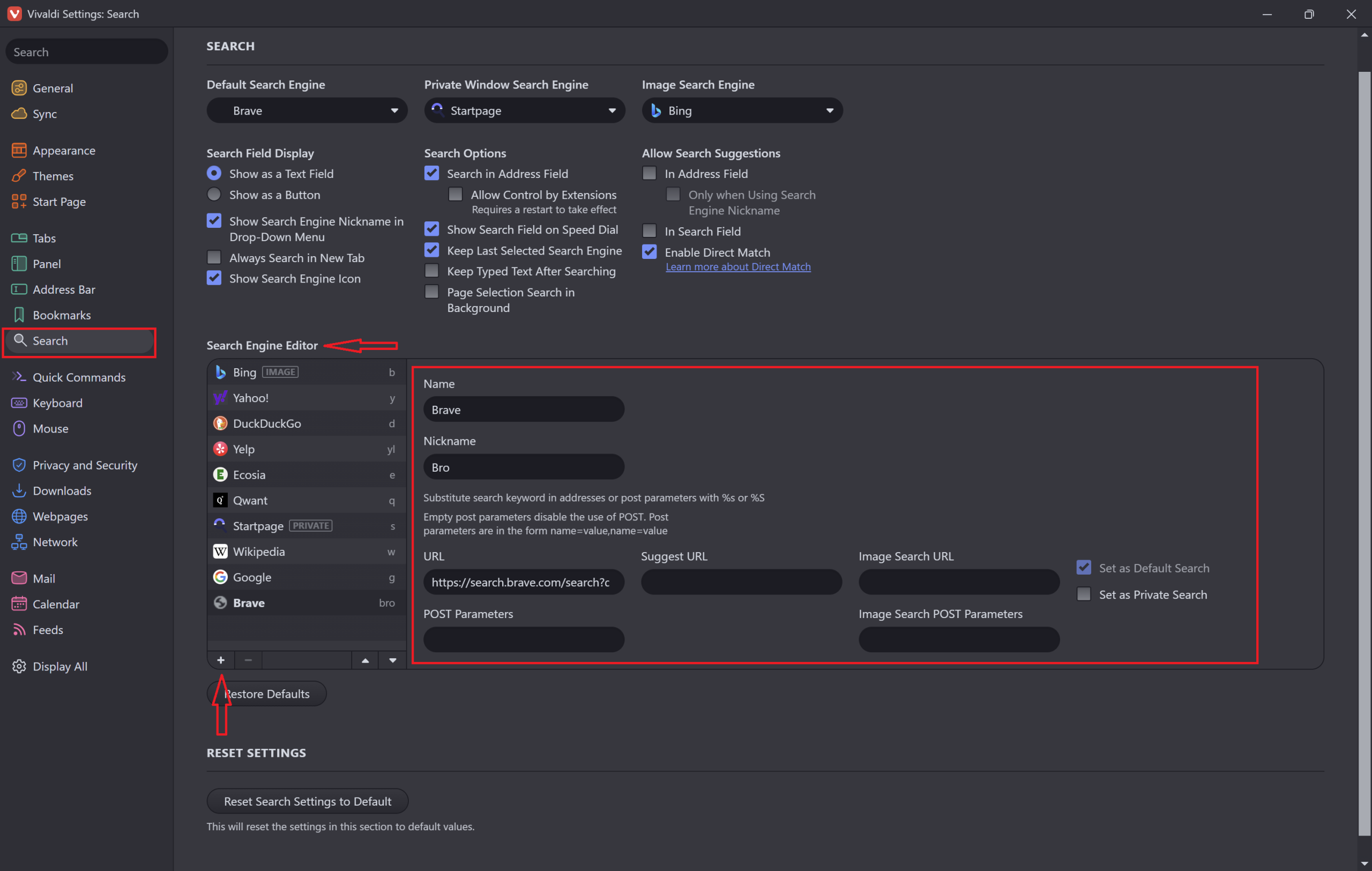The image size is (1372, 871).
Task: Enable Always Search in New Tab
Action: point(214,257)
